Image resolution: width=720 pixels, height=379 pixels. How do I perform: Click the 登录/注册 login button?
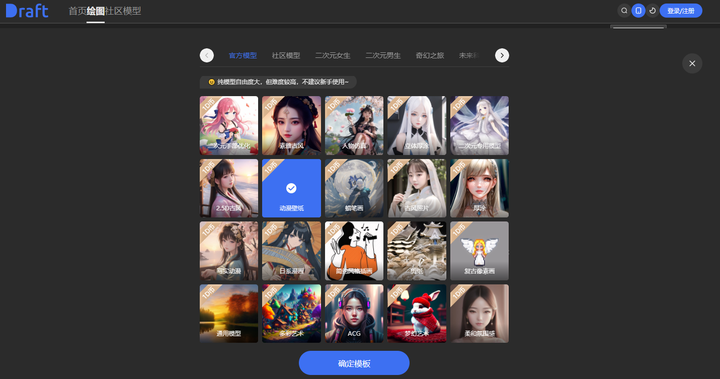click(x=681, y=11)
